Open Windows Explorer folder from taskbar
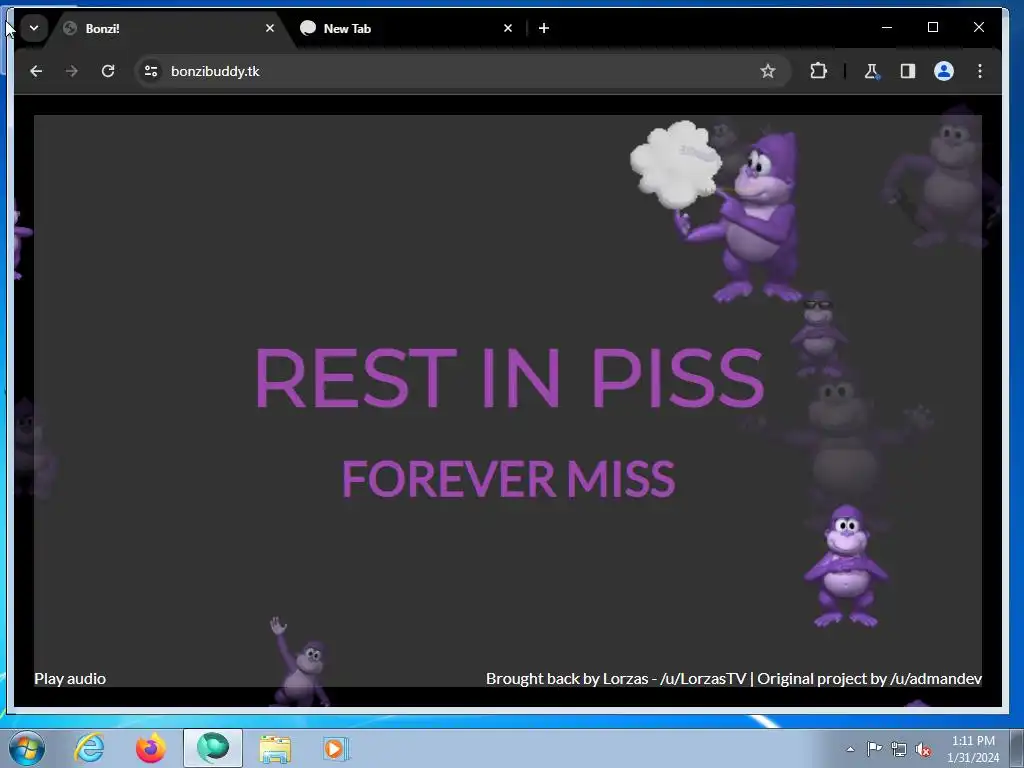Image resolution: width=1024 pixels, height=768 pixels. click(275, 748)
